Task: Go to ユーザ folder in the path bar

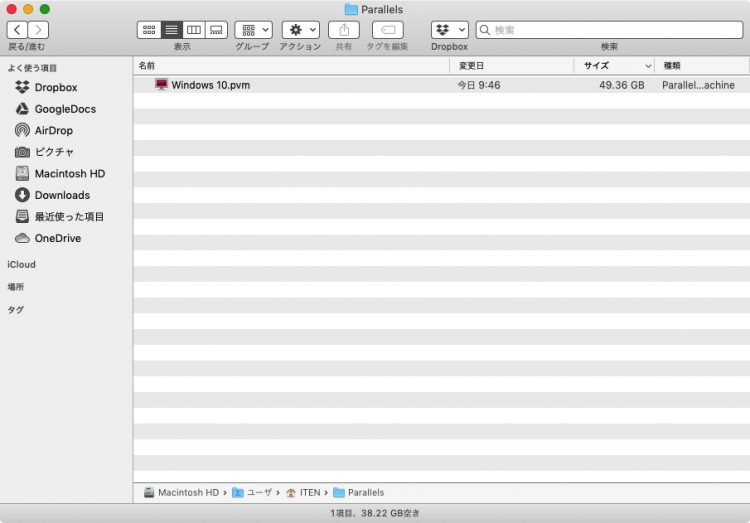Action: tap(252, 492)
